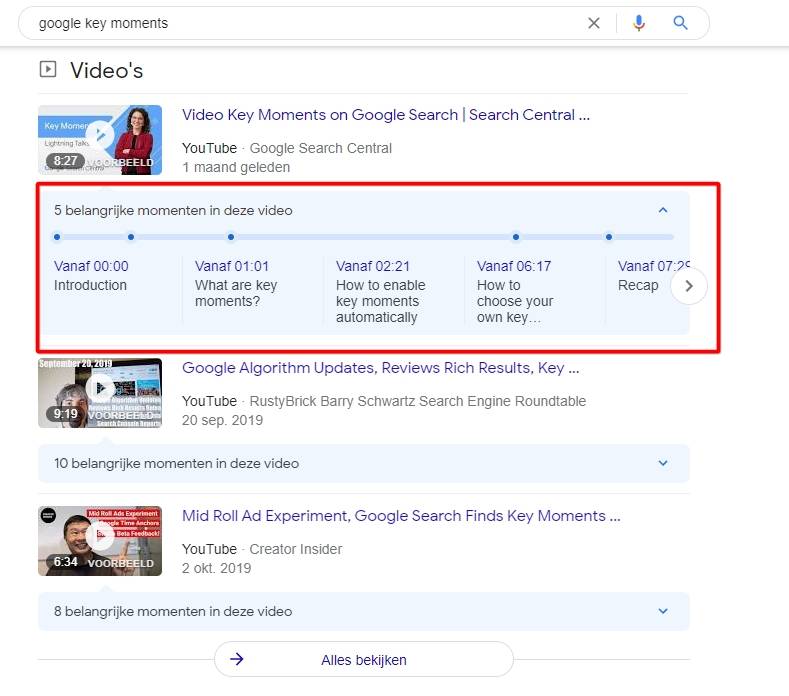This screenshot has width=789, height=696.
Task: Click the 20 sep. 2019 date text
Action: tap(222, 420)
